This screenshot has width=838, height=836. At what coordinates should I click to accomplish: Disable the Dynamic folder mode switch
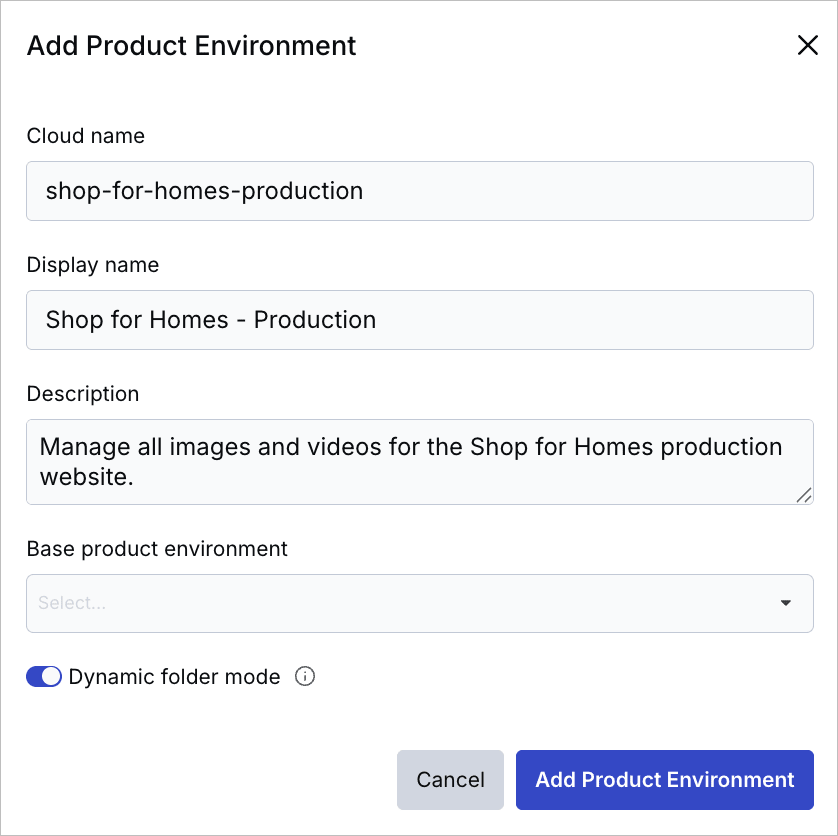[x=44, y=676]
